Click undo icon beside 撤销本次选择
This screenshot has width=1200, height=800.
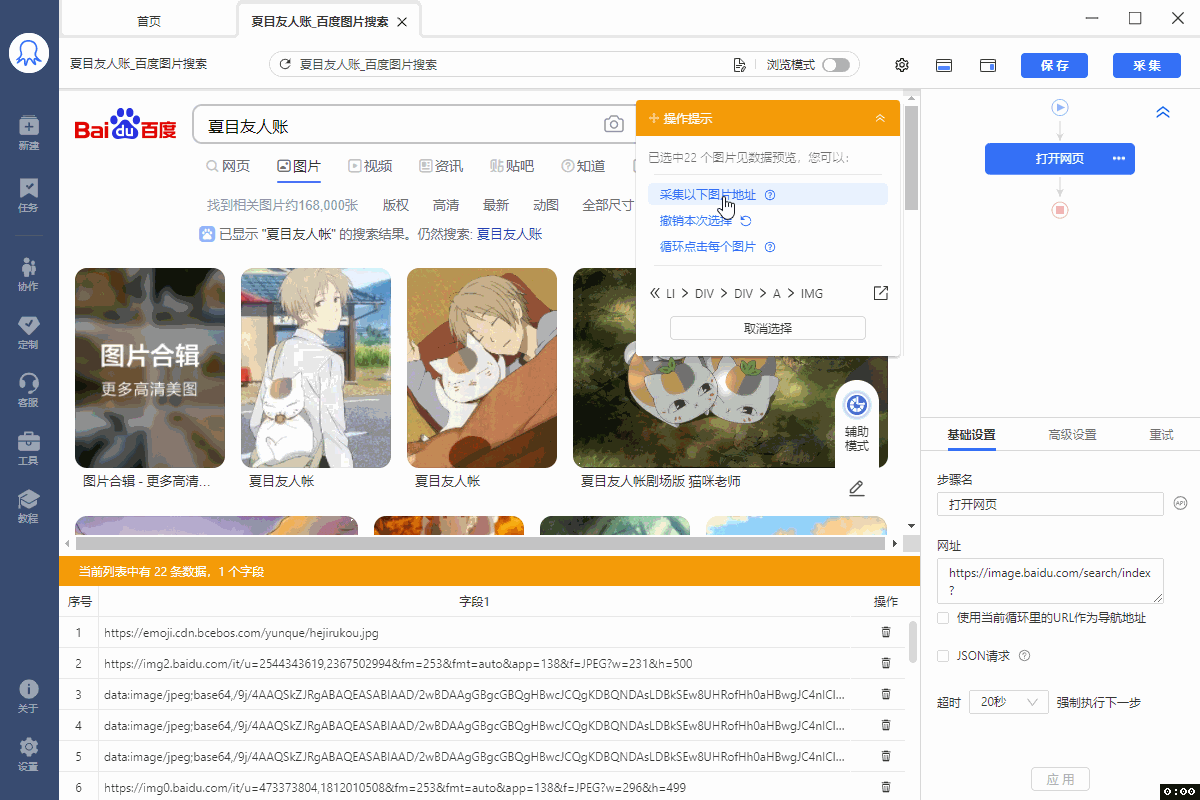[x=745, y=221]
